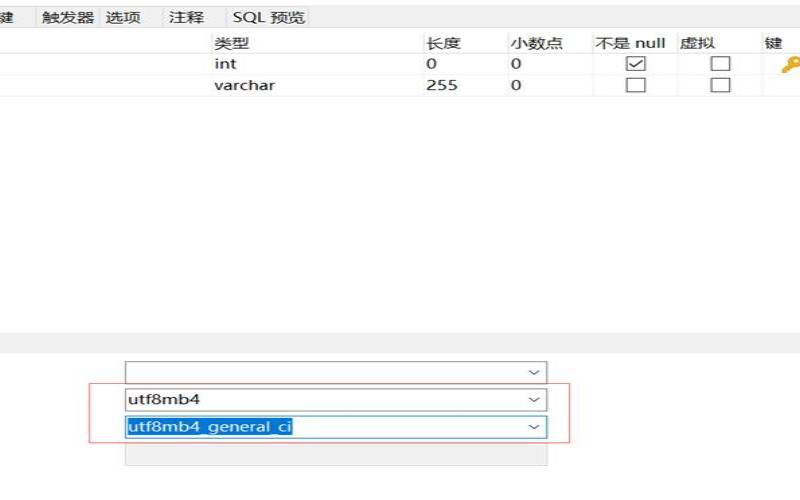
Task: Click decimal 0 cell of int row
Action: [550, 64]
